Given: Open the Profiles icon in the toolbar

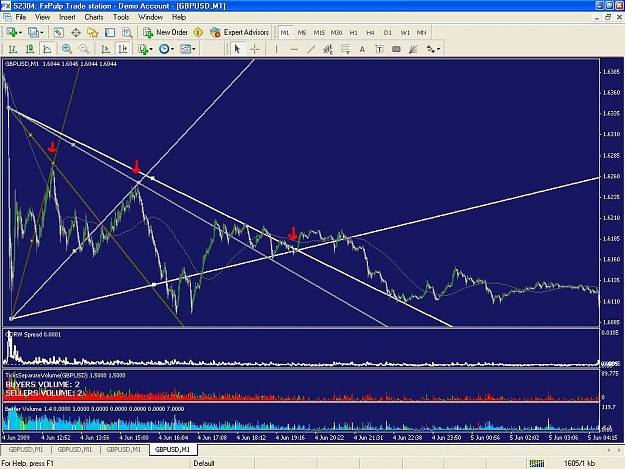Looking at the screenshot, I should [33, 33].
